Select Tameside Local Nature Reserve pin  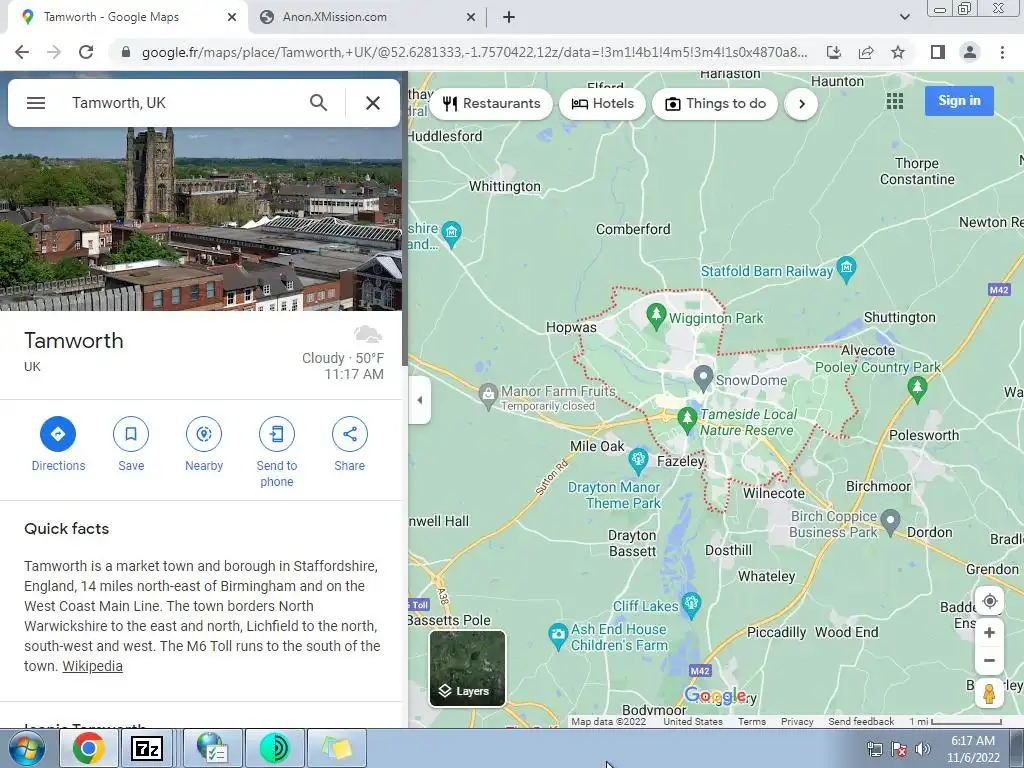(687, 419)
